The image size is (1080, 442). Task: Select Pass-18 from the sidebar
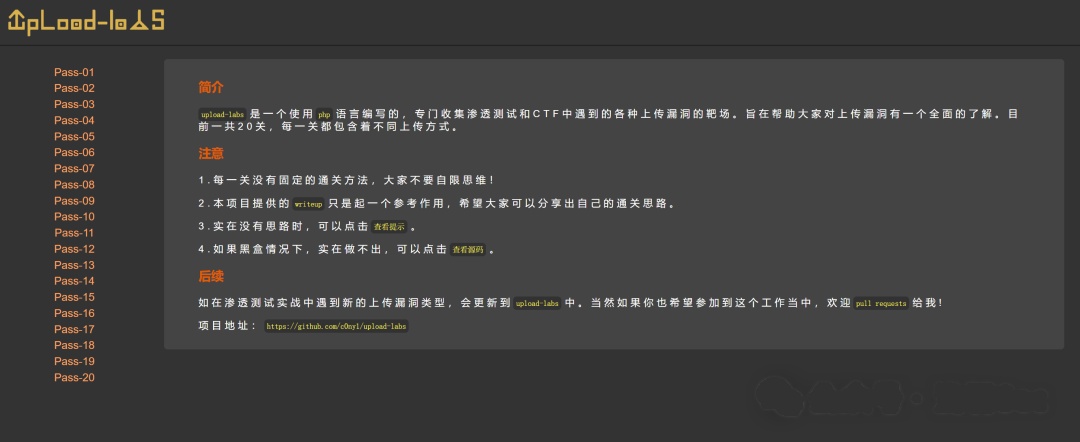pos(74,346)
